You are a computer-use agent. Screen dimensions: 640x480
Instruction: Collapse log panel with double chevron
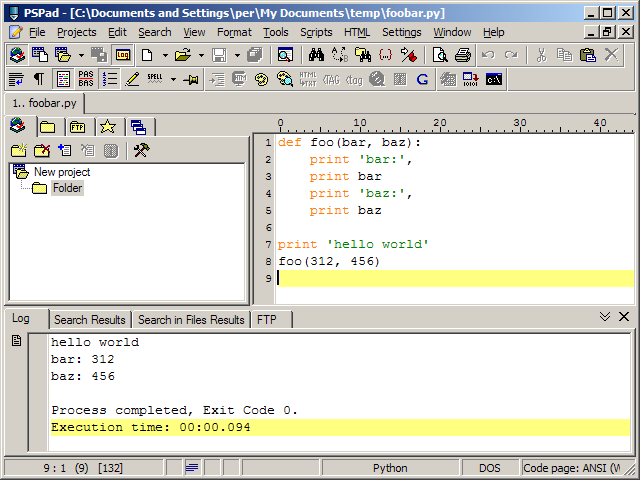click(x=605, y=316)
